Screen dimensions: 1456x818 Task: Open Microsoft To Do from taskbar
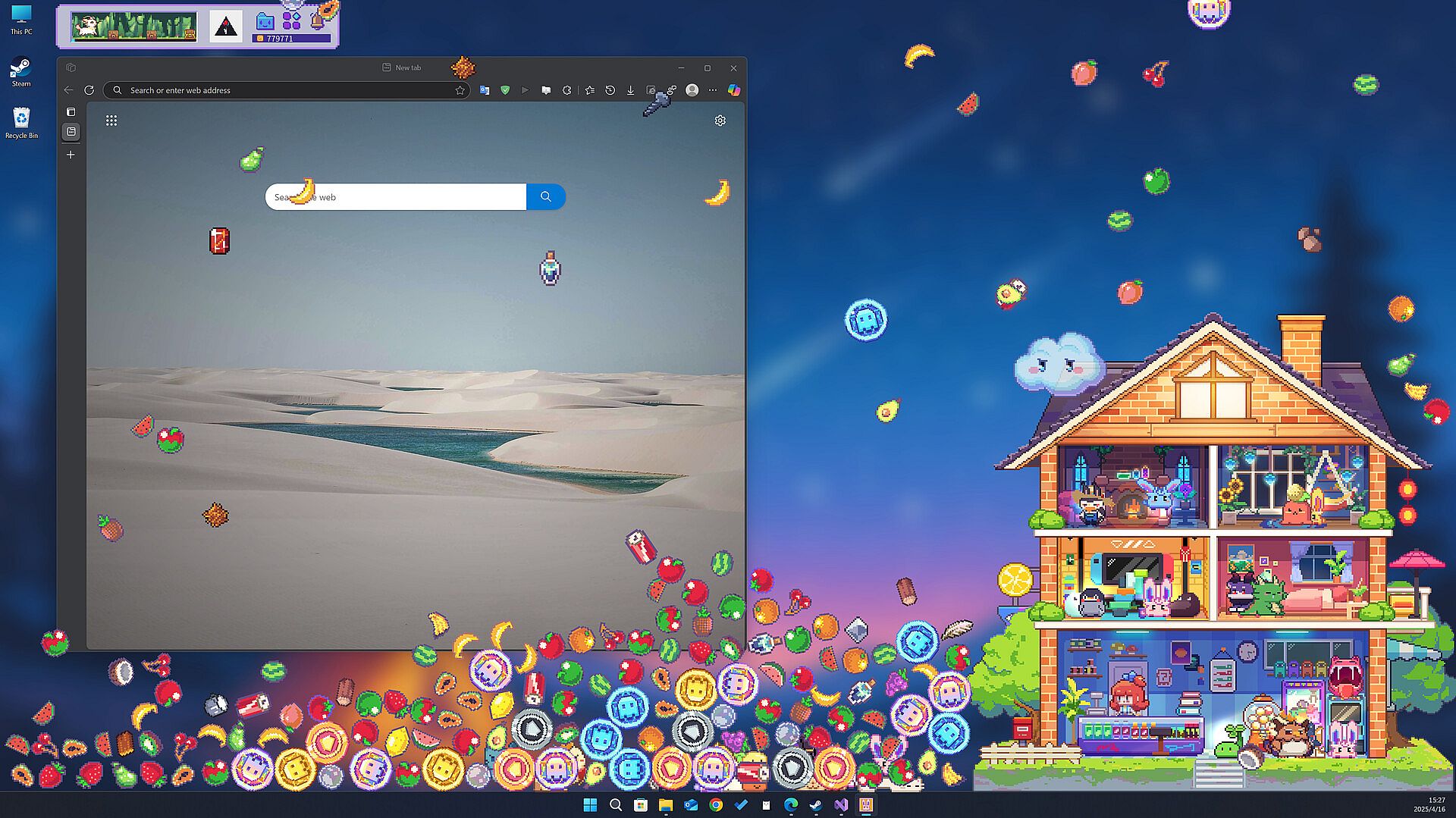pyautogui.click(x=741, y=805)
